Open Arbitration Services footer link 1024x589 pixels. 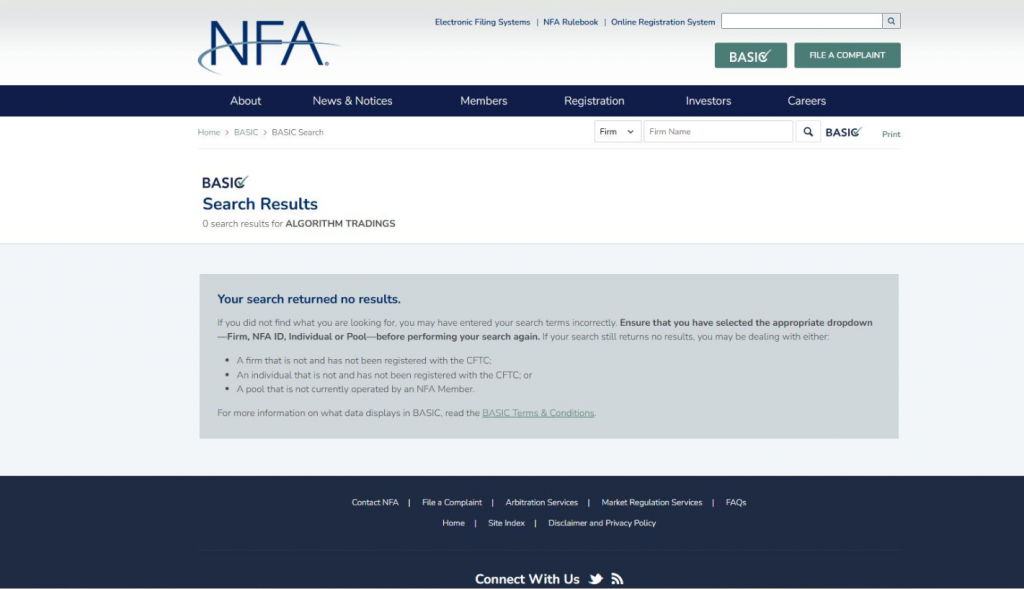pos(541,502)
